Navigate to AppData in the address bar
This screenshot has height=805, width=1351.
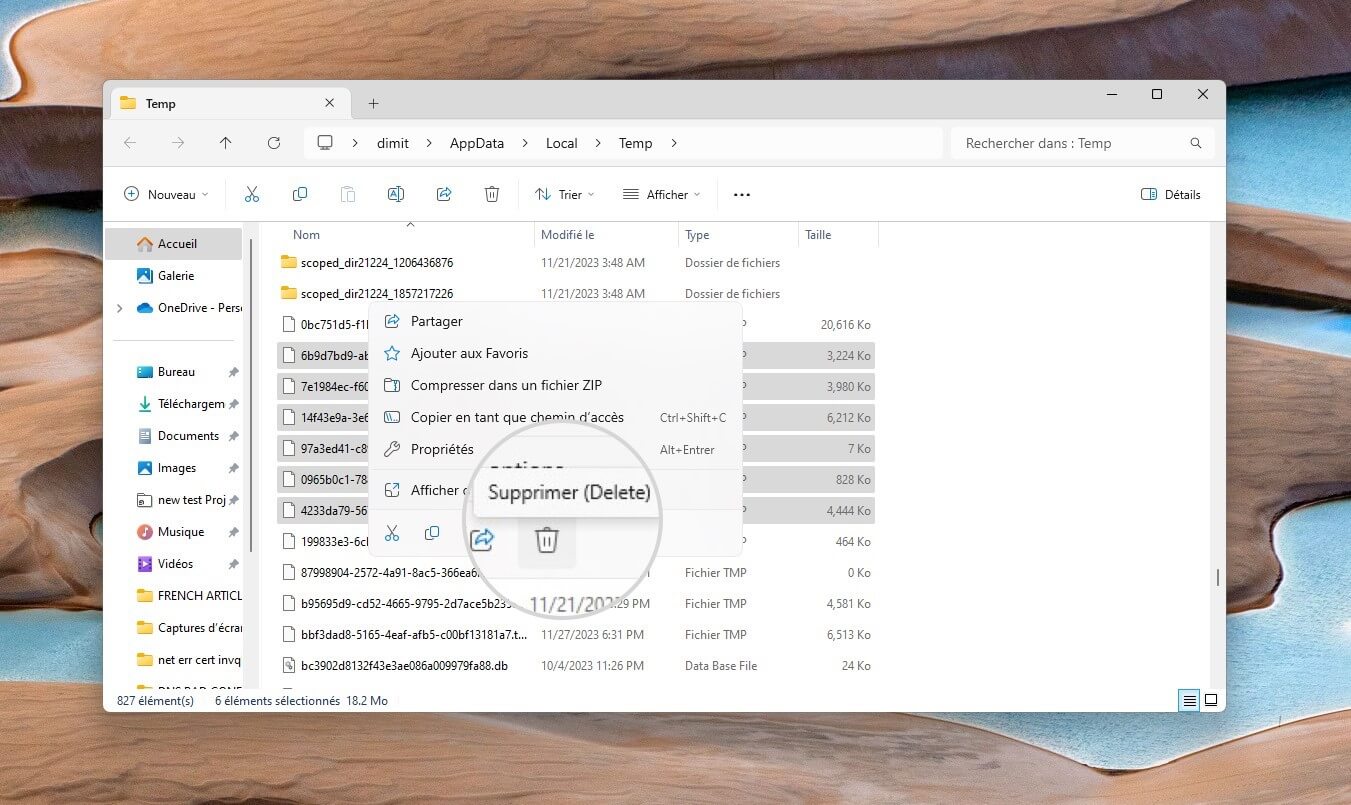tap(477, 143)
